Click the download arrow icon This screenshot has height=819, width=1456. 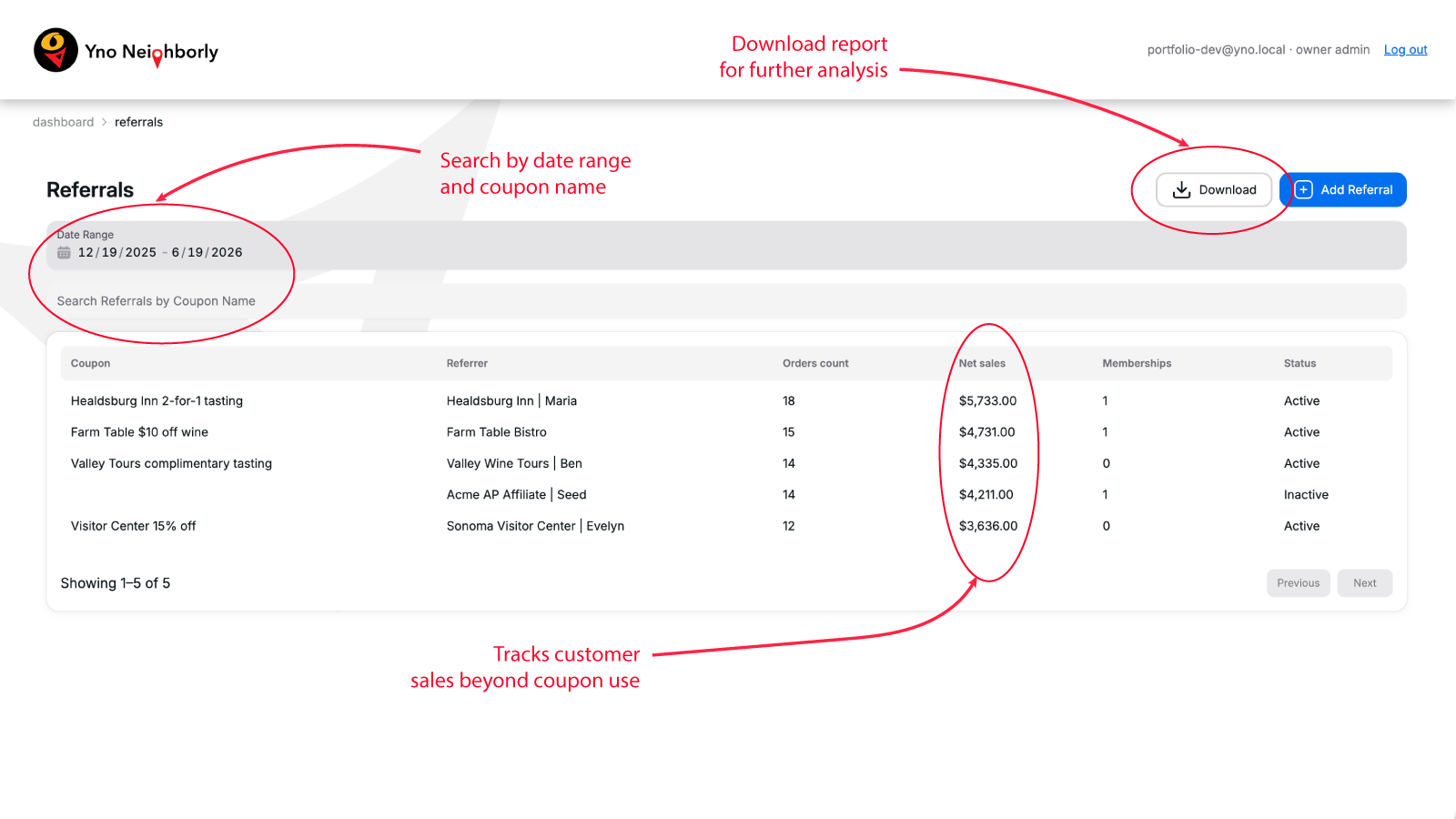pyautogui.click(x=1181, y=189)
